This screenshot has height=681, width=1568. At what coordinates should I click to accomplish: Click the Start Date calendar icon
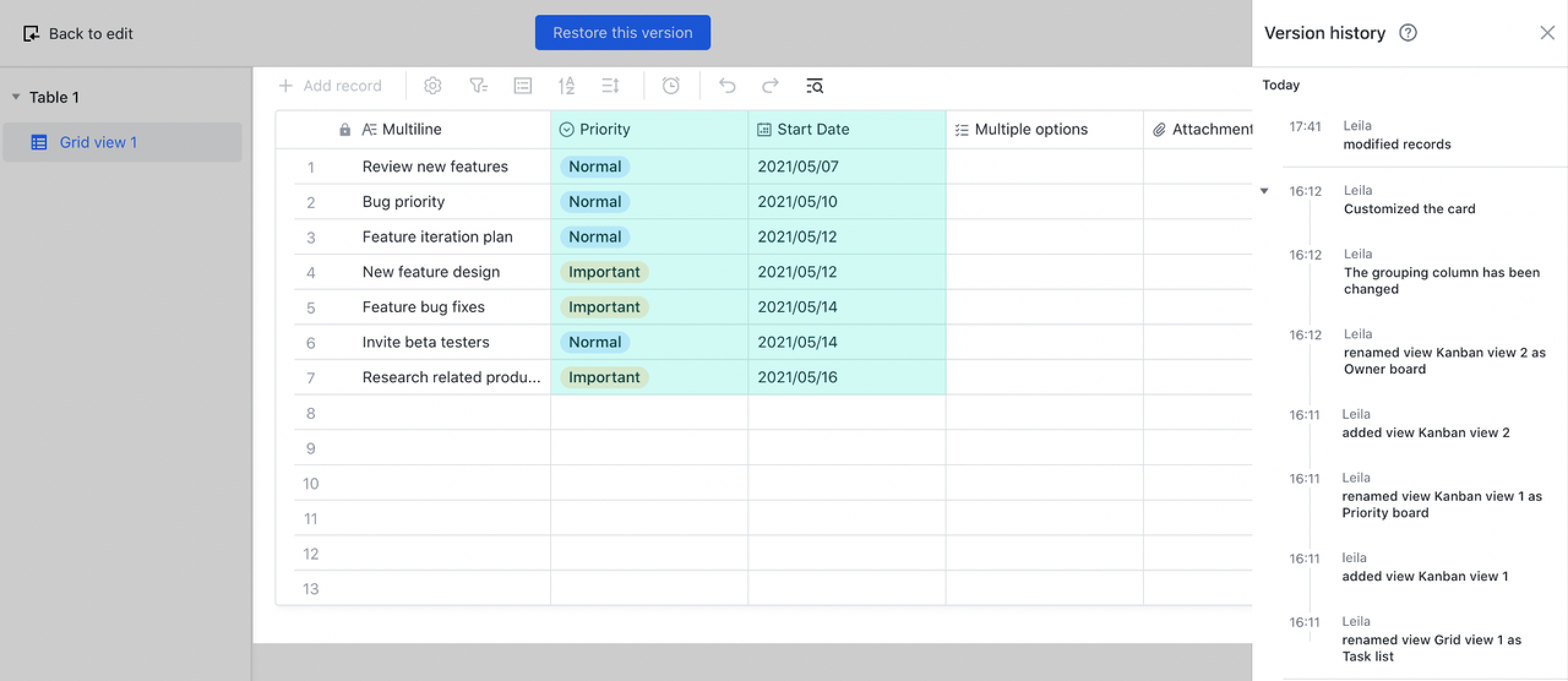(x=764, y=130)
